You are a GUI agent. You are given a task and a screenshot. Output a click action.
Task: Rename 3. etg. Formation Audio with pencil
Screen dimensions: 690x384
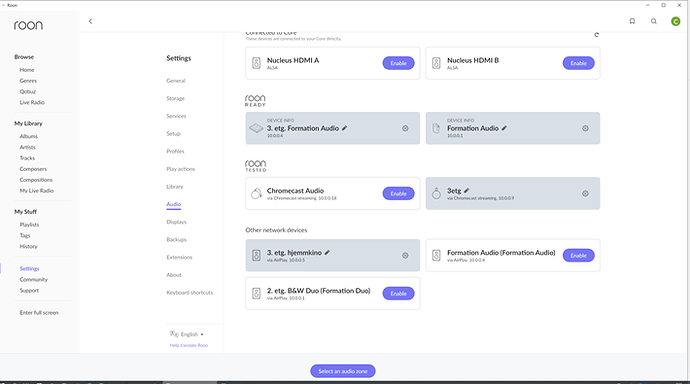[345, 128]
